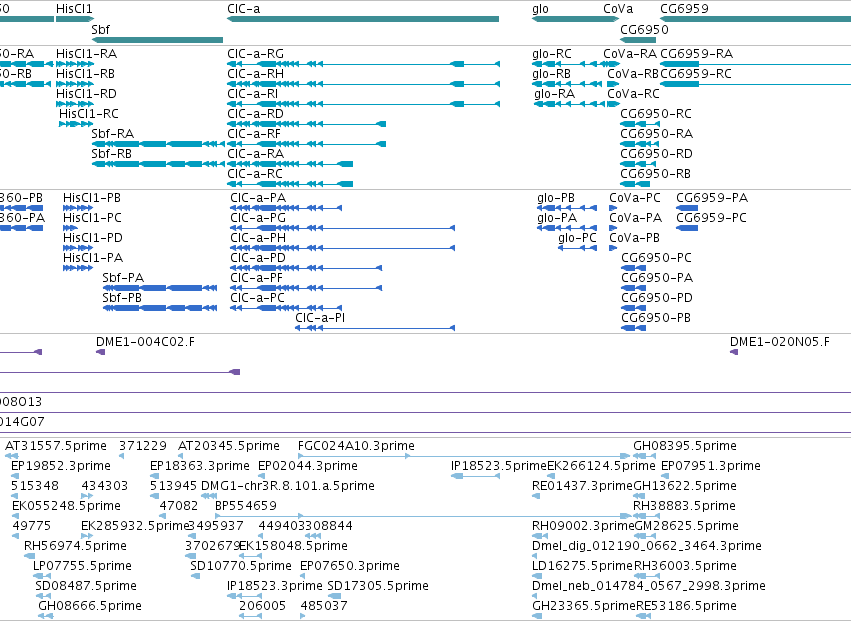Select protein CoVa-PC
The image size is (851, 621).
613,208
